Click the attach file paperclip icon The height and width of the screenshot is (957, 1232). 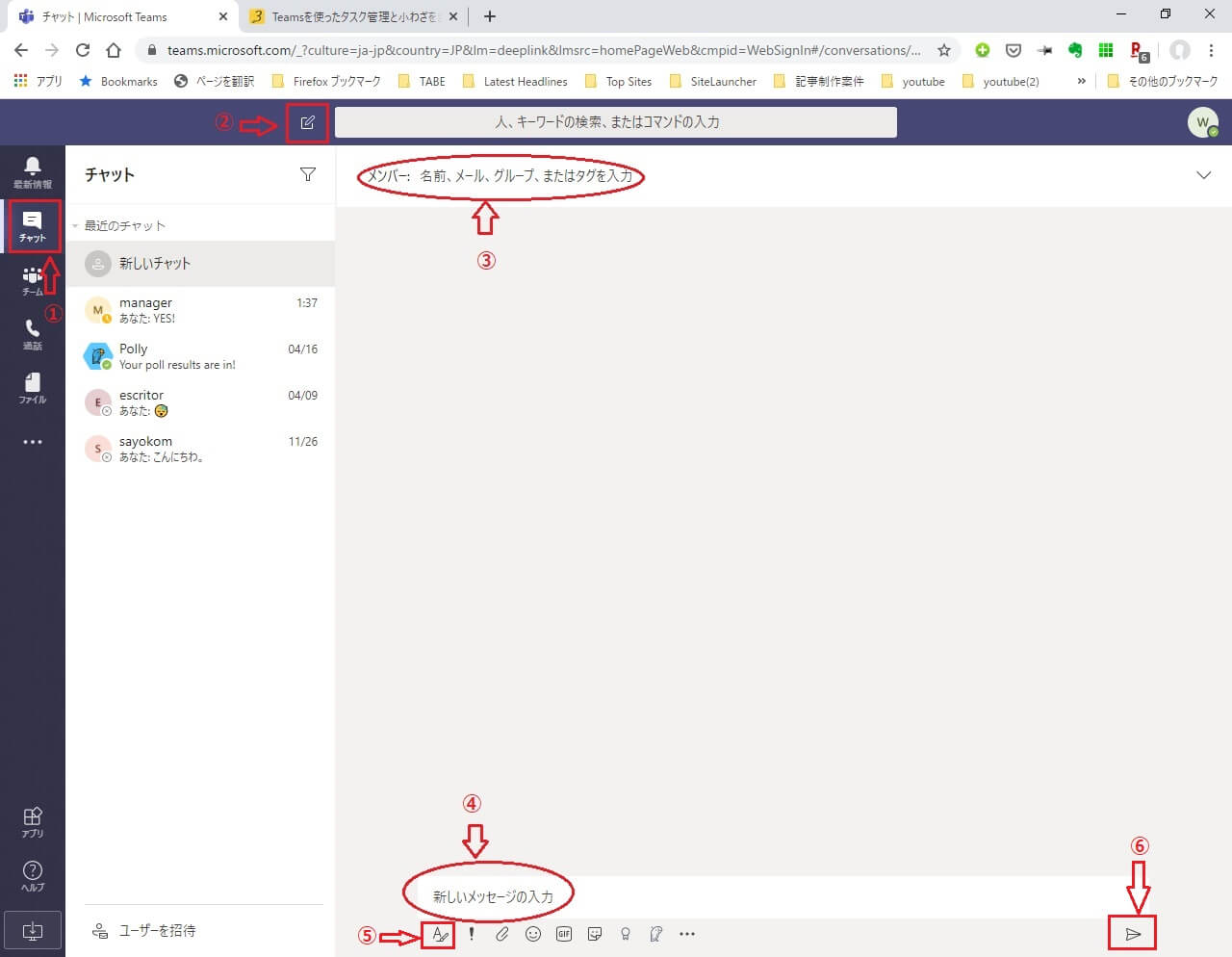tap(501, 934)
